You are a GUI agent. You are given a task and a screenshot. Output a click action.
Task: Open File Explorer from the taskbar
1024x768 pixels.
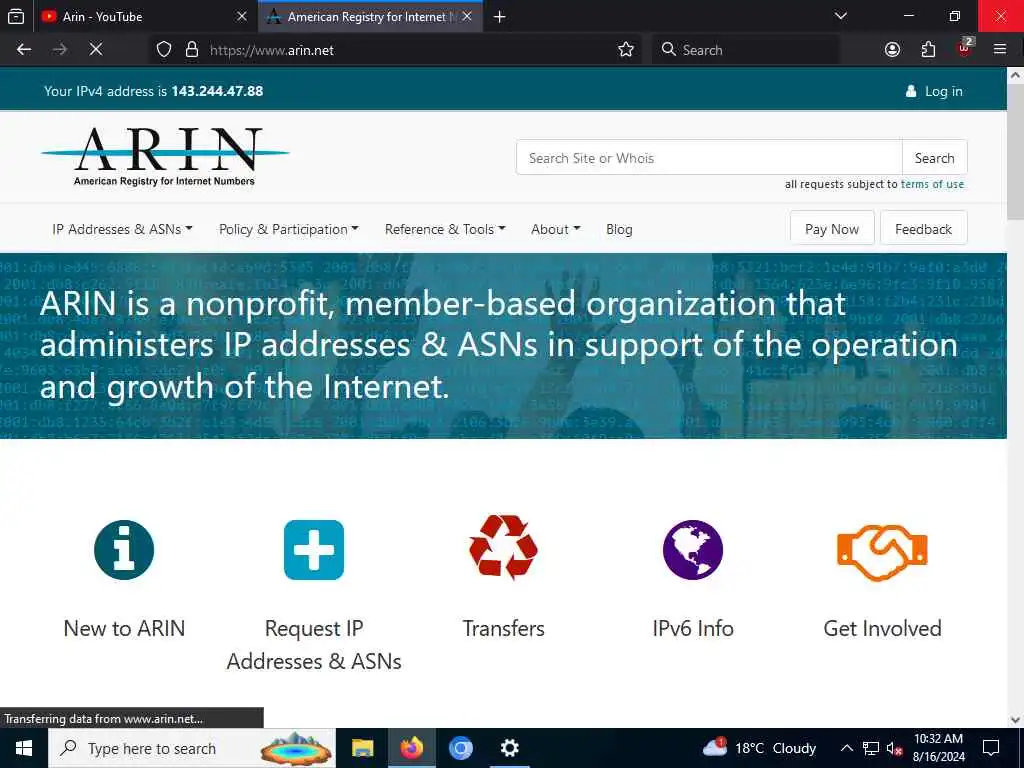tap(362, 748)
